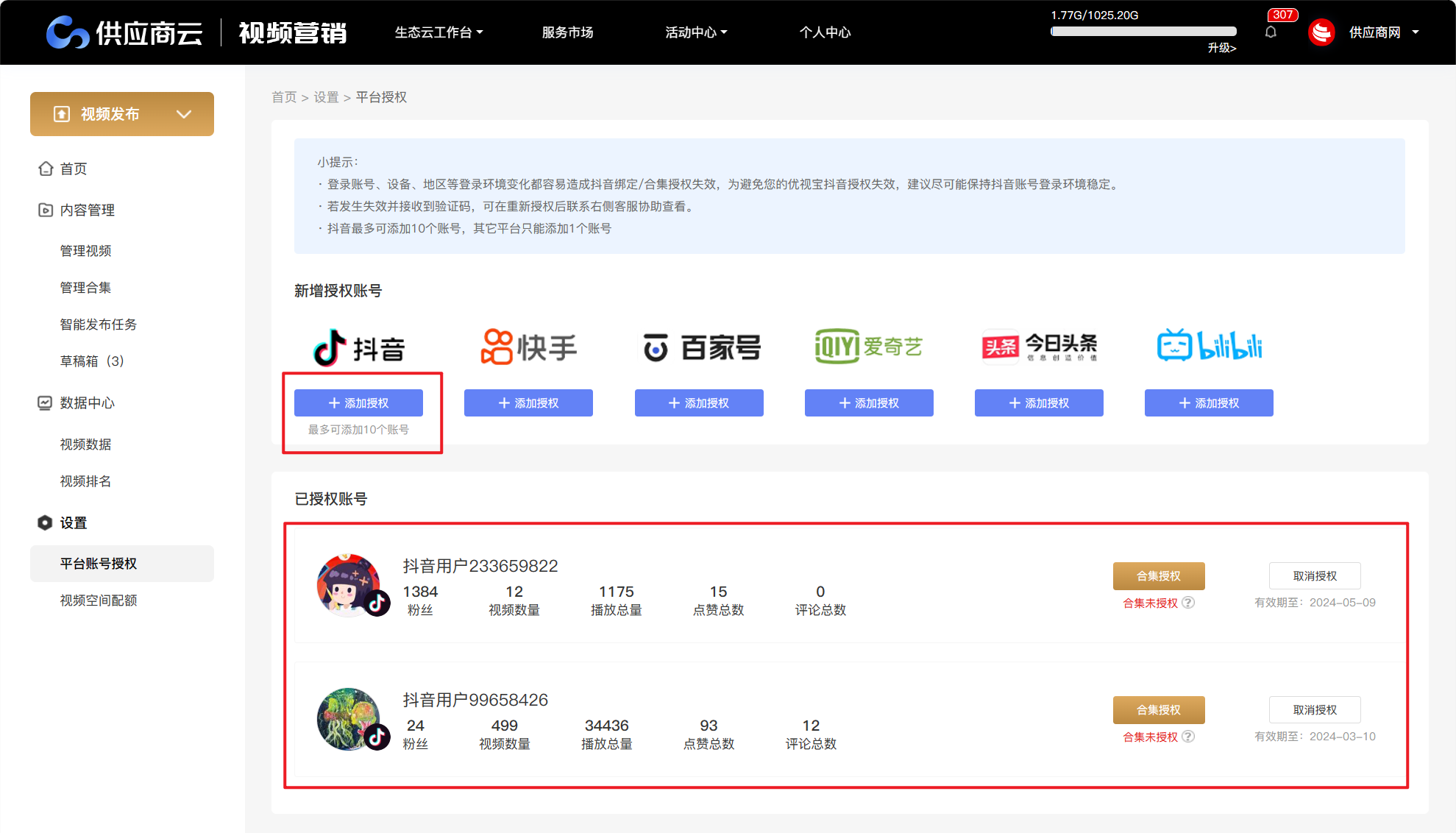Open 服务市场 in top navigation
The height and width of the screenshot is (833, 1456).
tap(567, 32)
